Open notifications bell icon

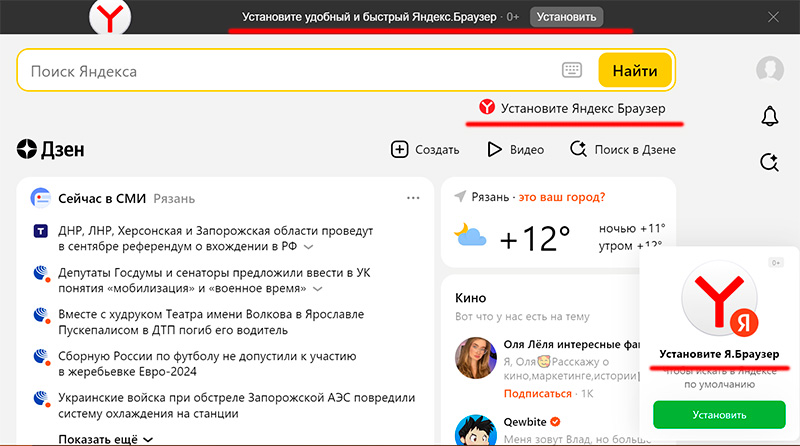coord(769,116)
